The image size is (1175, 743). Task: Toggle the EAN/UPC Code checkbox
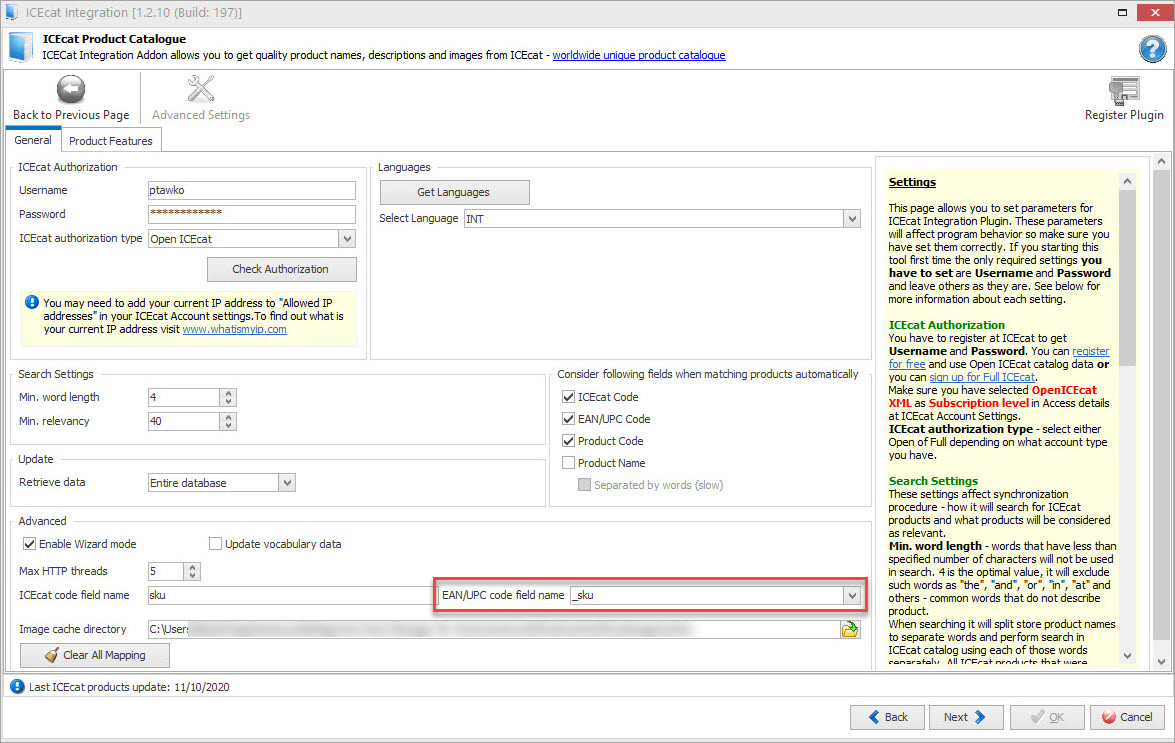point(568,419)
